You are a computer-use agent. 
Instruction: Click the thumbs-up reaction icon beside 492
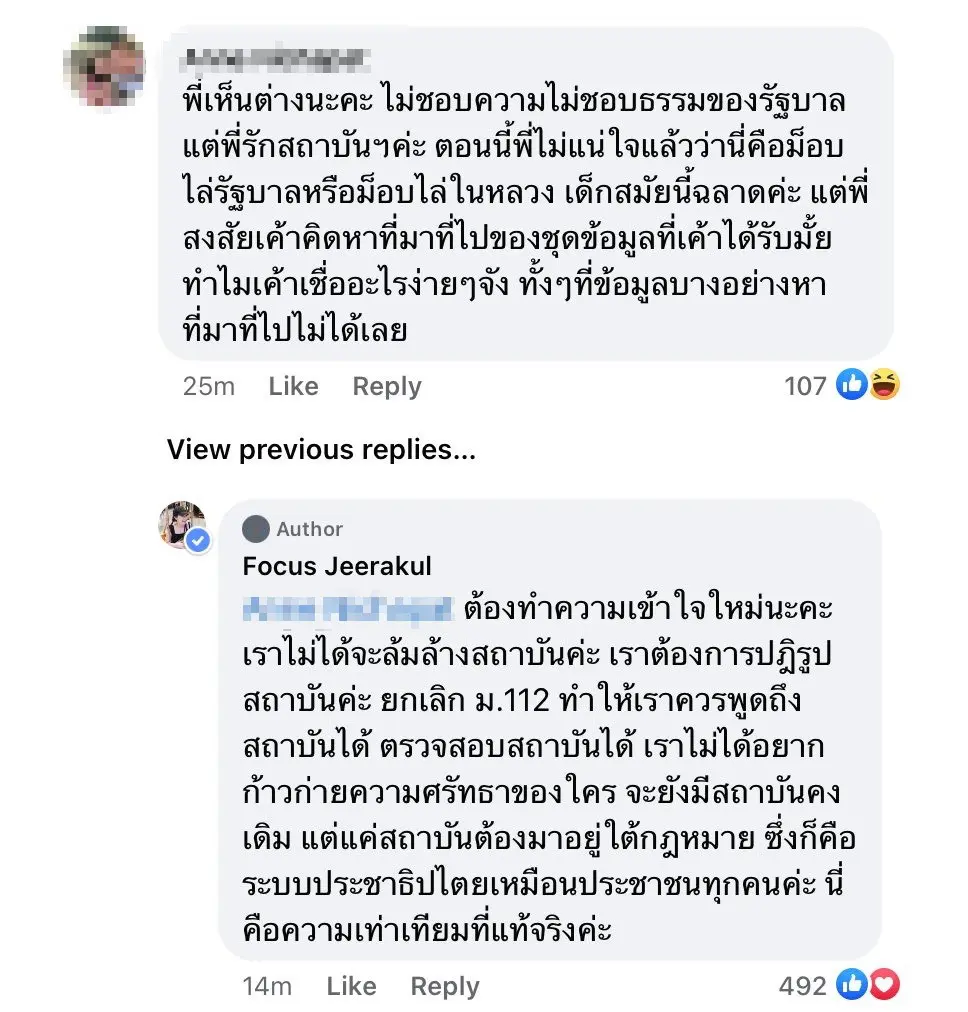[x=852, y=985]
